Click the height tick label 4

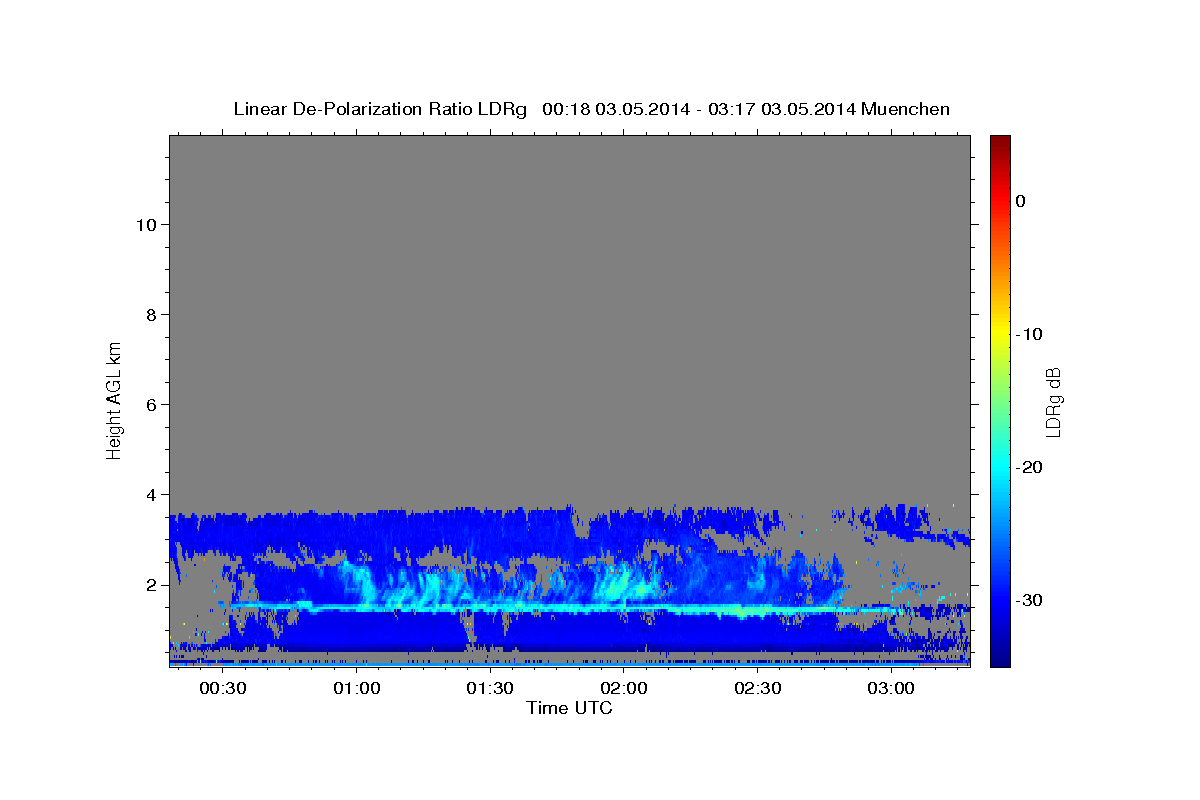(x=151, y=494)
